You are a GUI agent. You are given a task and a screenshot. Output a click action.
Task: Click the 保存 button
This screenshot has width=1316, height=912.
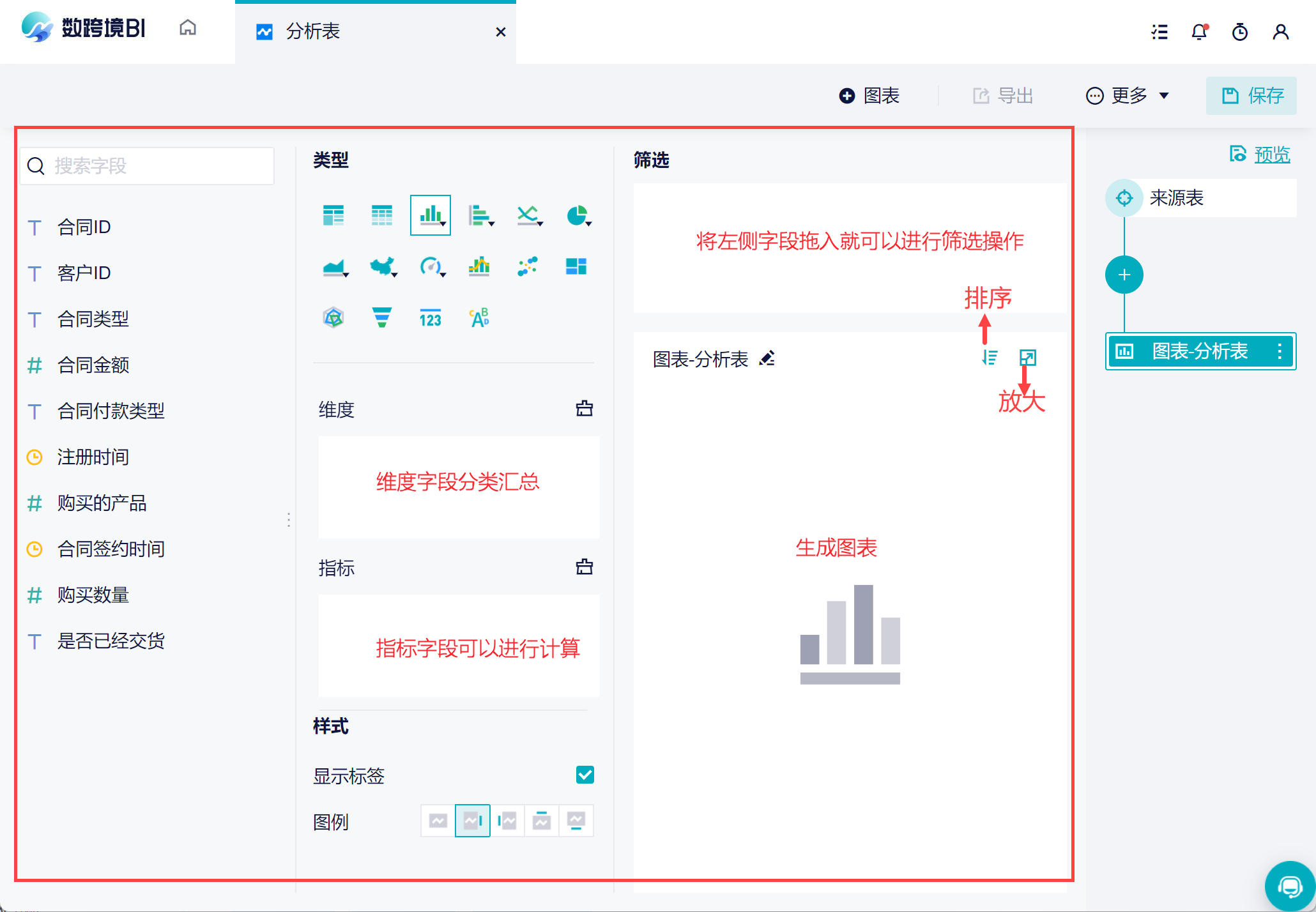(1251, 96)
